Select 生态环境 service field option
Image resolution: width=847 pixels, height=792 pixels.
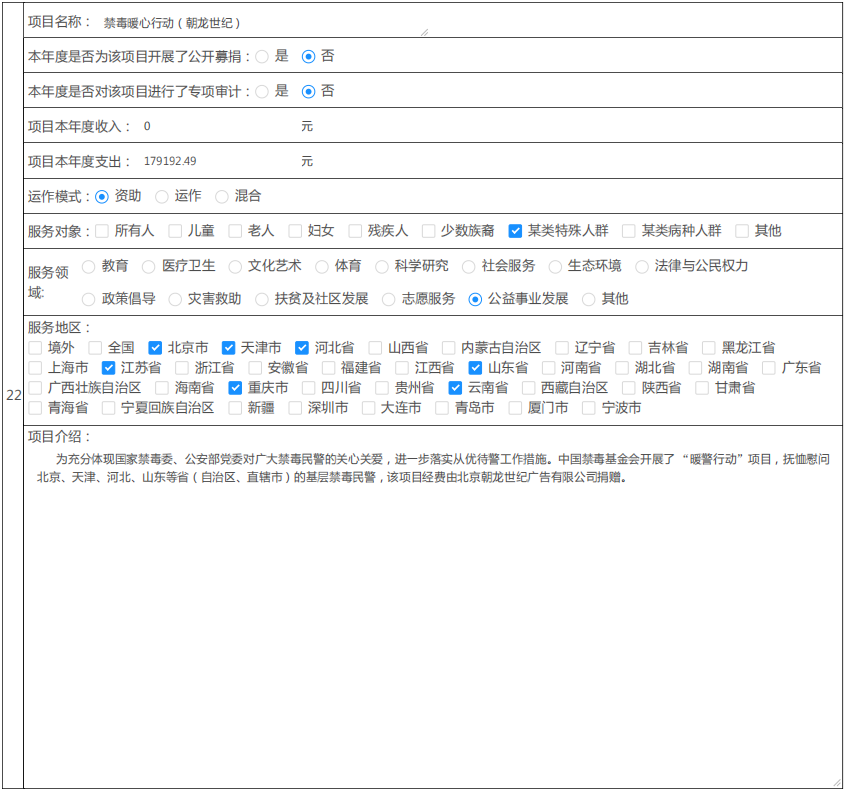click(555, 267)
